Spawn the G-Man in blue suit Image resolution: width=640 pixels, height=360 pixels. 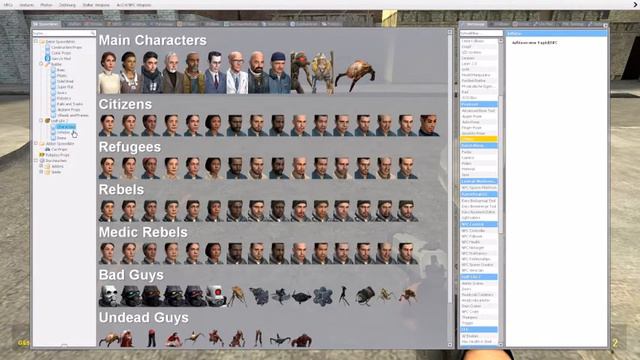coord(216,73)
